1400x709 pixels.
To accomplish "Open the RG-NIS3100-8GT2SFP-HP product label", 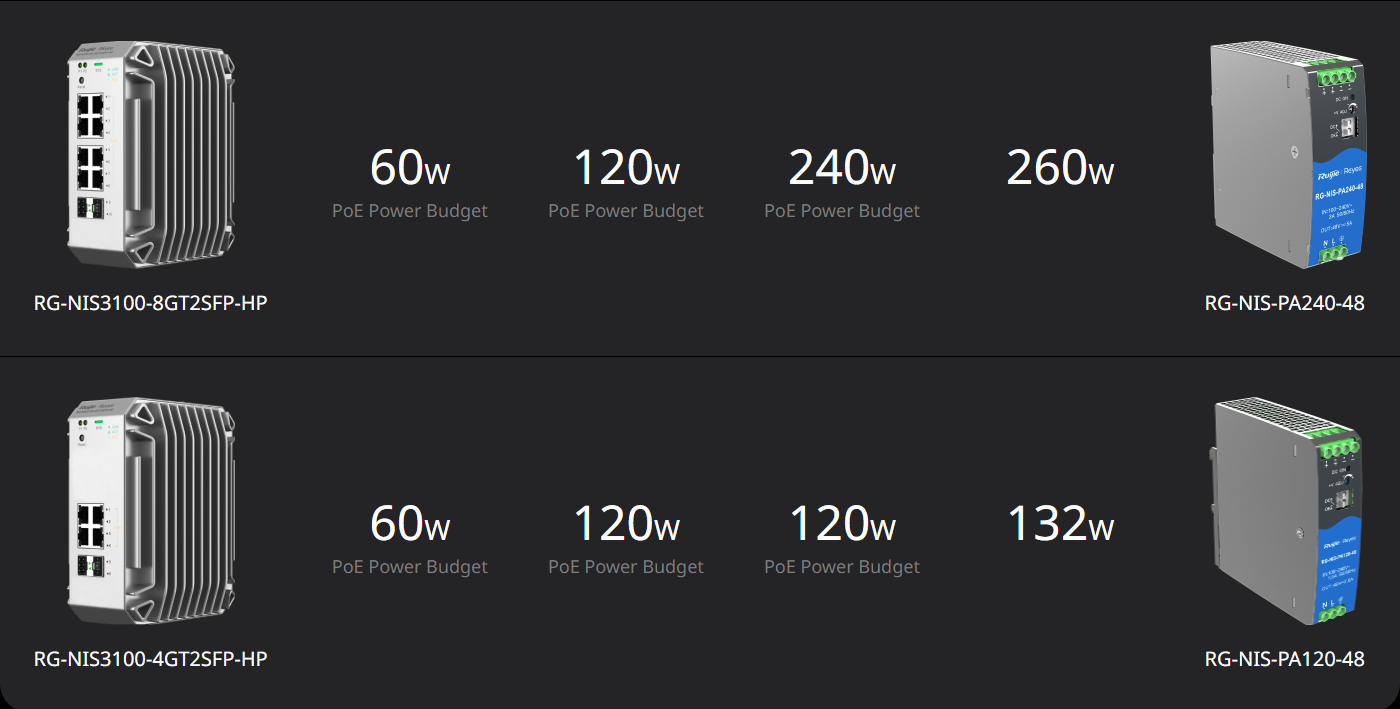I will tap(150, 303).
